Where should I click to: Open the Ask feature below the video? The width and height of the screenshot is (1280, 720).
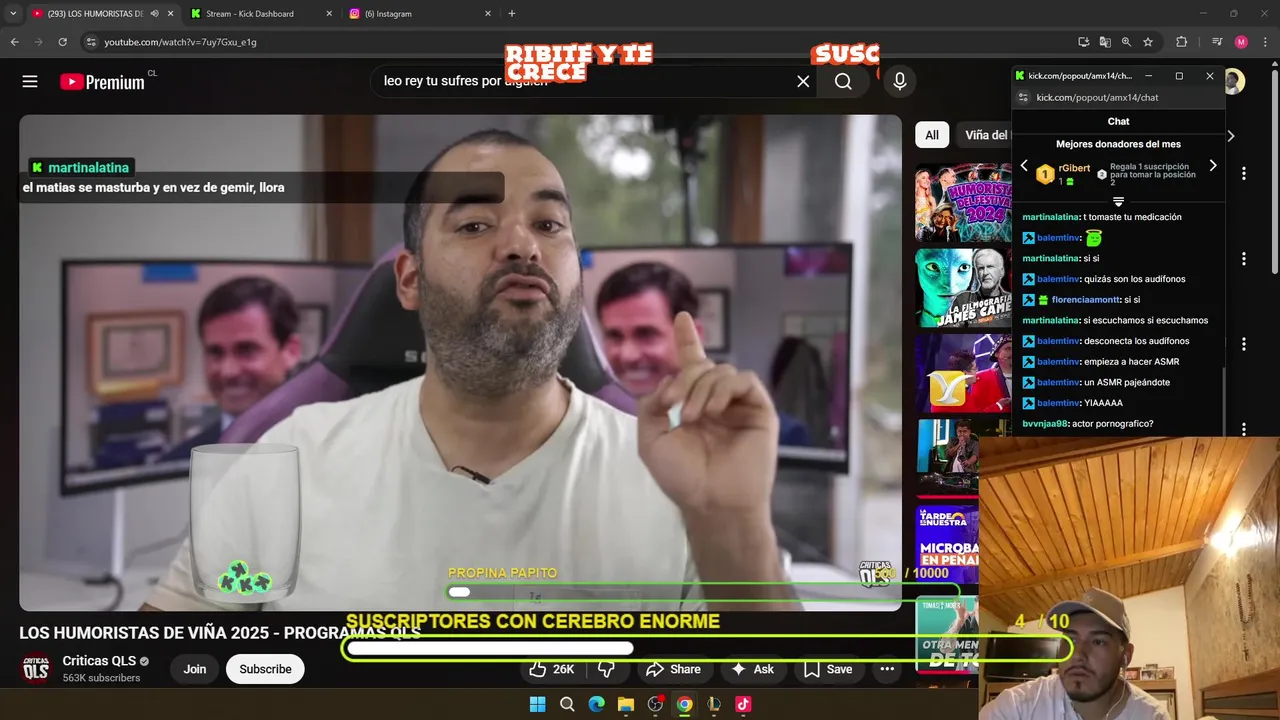(753, 669)
